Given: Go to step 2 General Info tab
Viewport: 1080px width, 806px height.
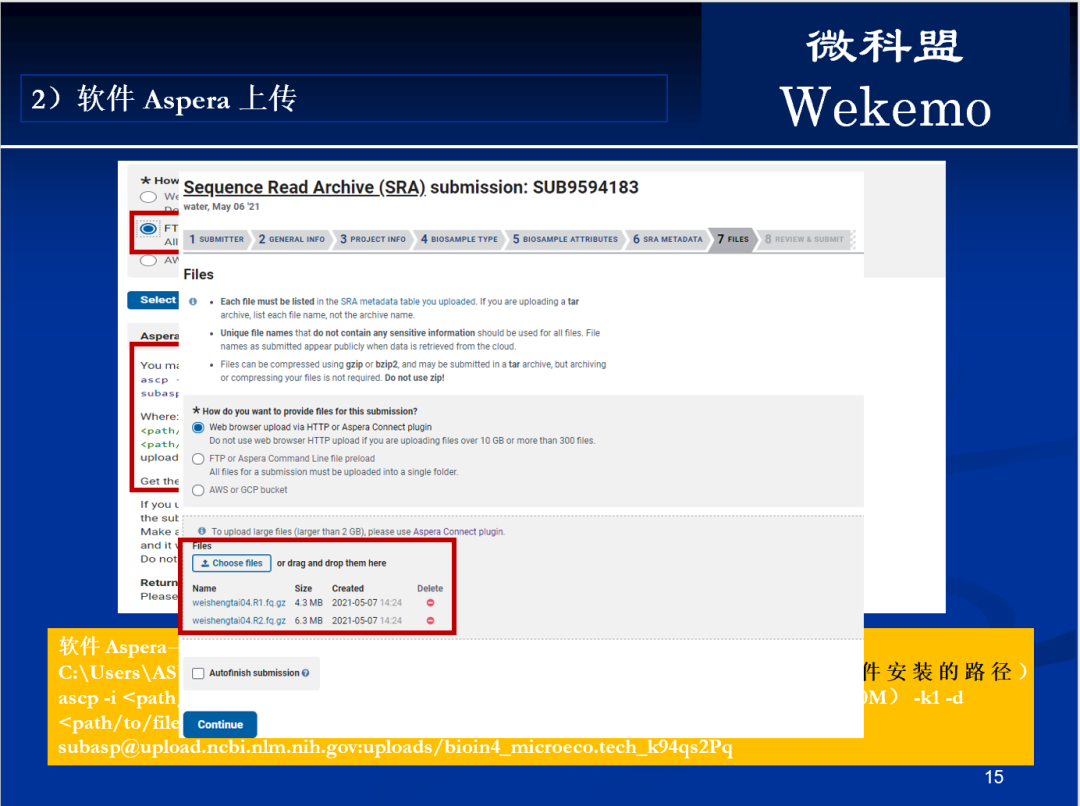Looking at the screenshot, I should point(292,239).
